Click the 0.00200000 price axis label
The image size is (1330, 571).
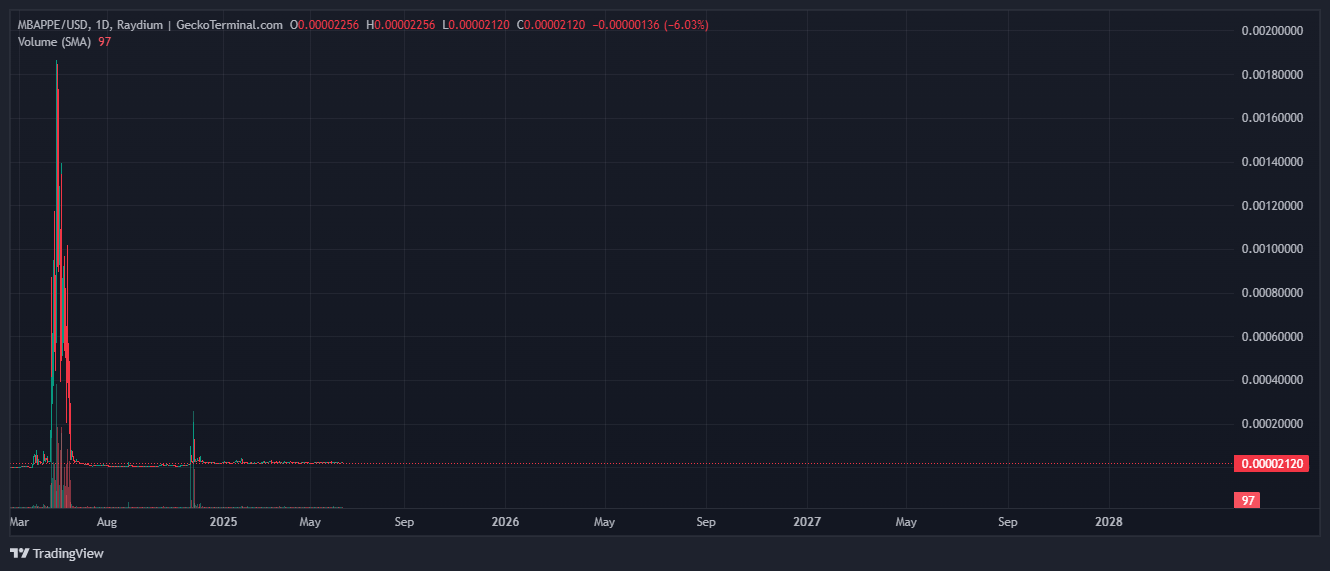click(x=1272, y=31)
